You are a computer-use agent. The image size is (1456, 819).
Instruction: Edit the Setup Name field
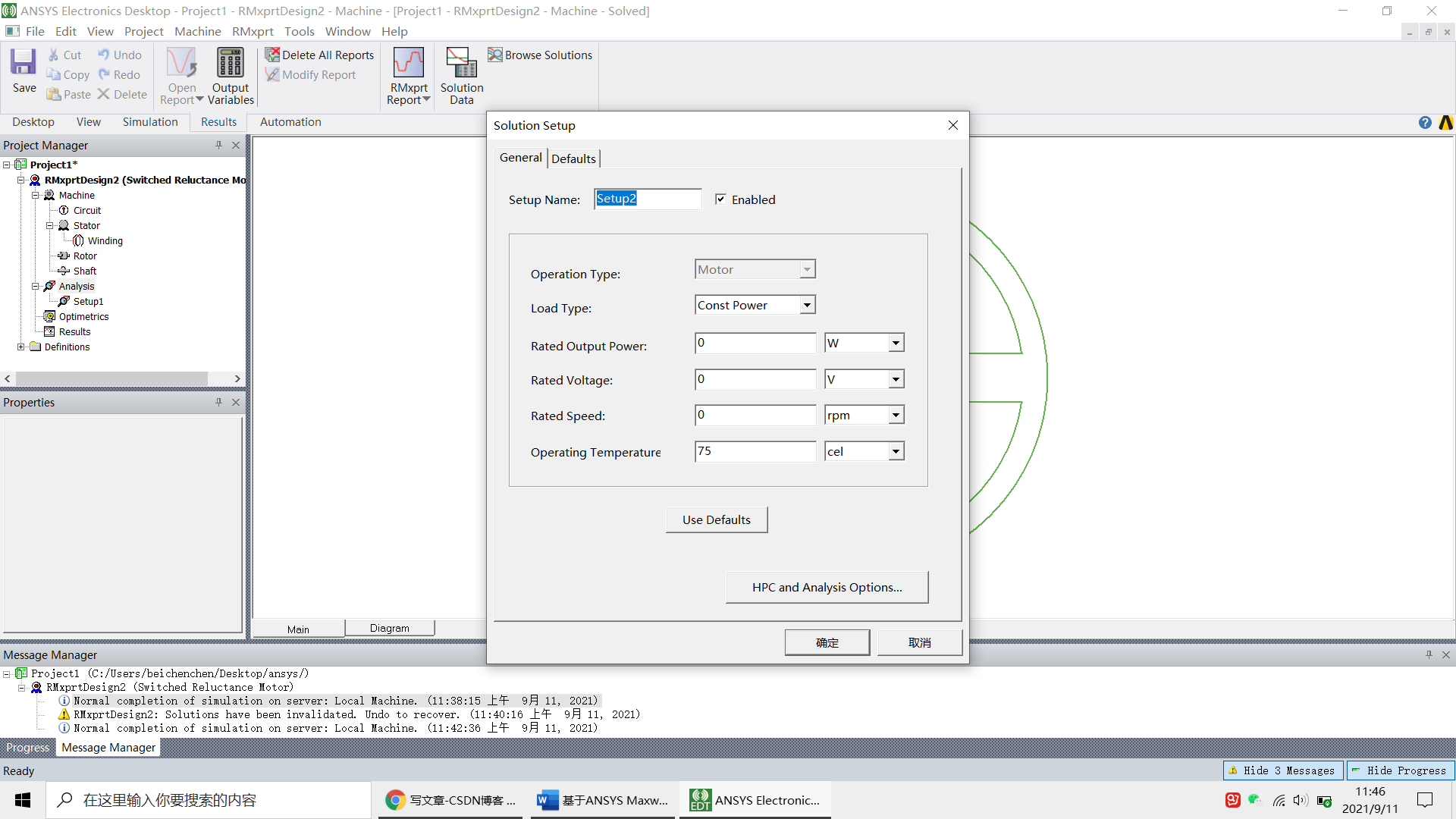(x=648, y=199)
